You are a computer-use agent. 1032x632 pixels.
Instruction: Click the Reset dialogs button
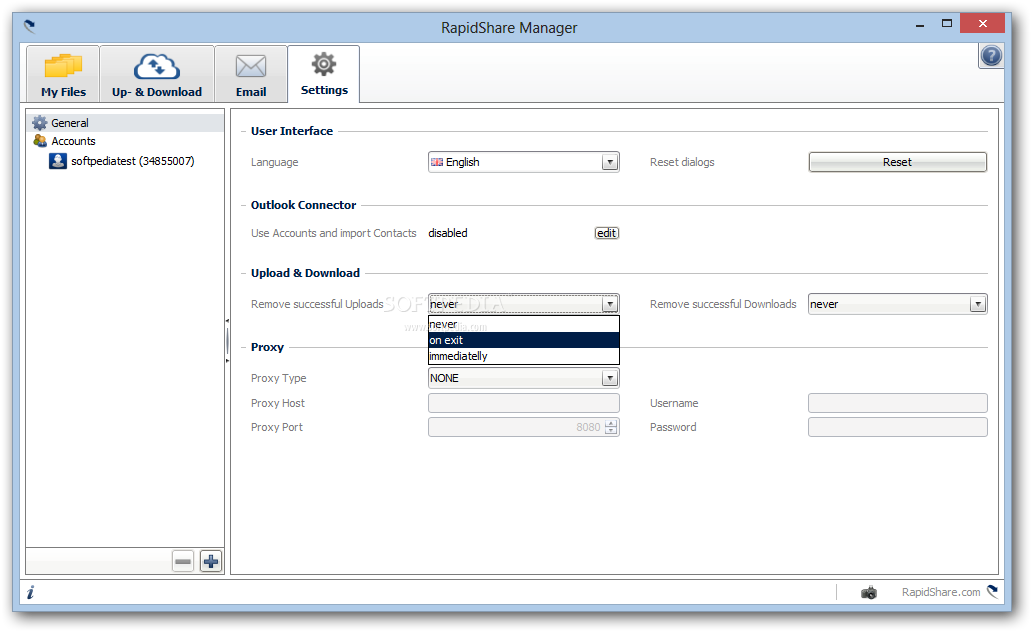[x=897, y=162]
